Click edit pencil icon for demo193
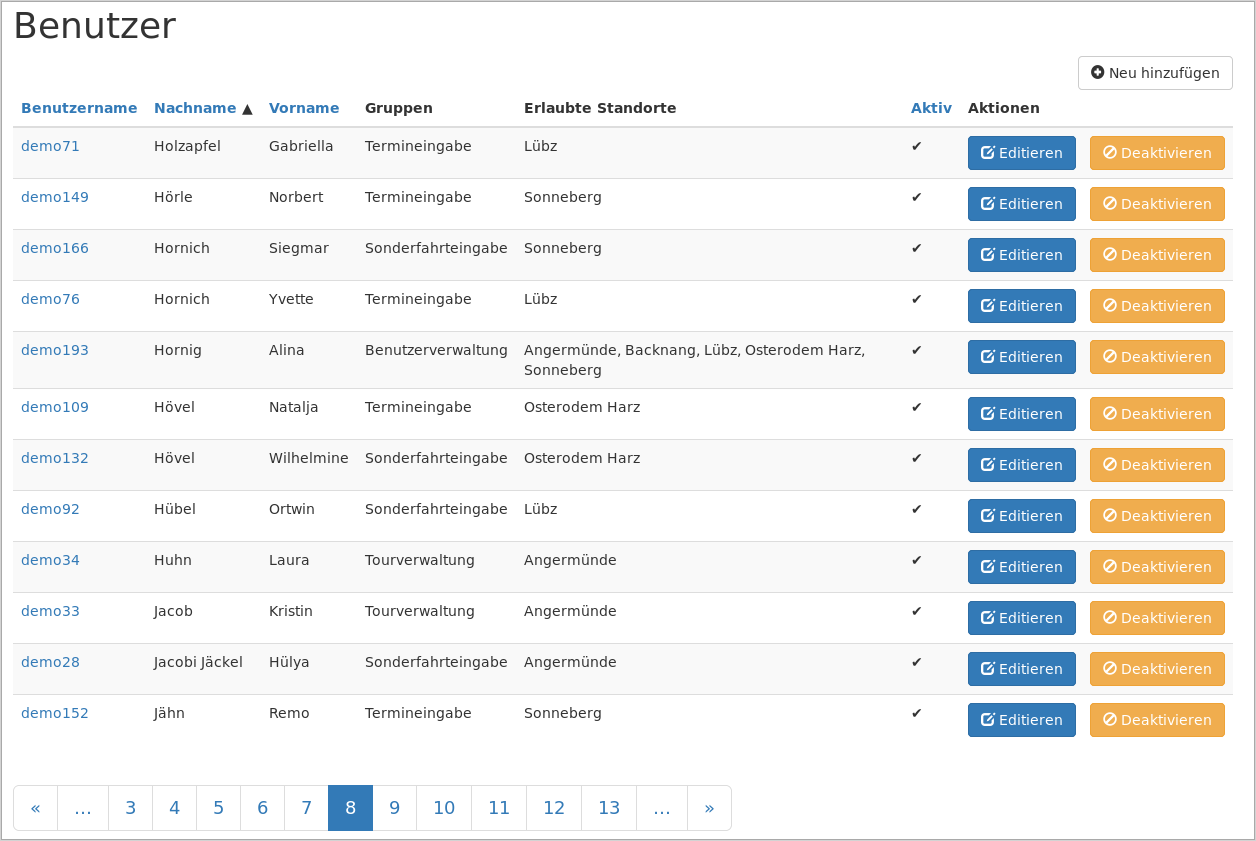The image size is (1256, 841). 988,357
